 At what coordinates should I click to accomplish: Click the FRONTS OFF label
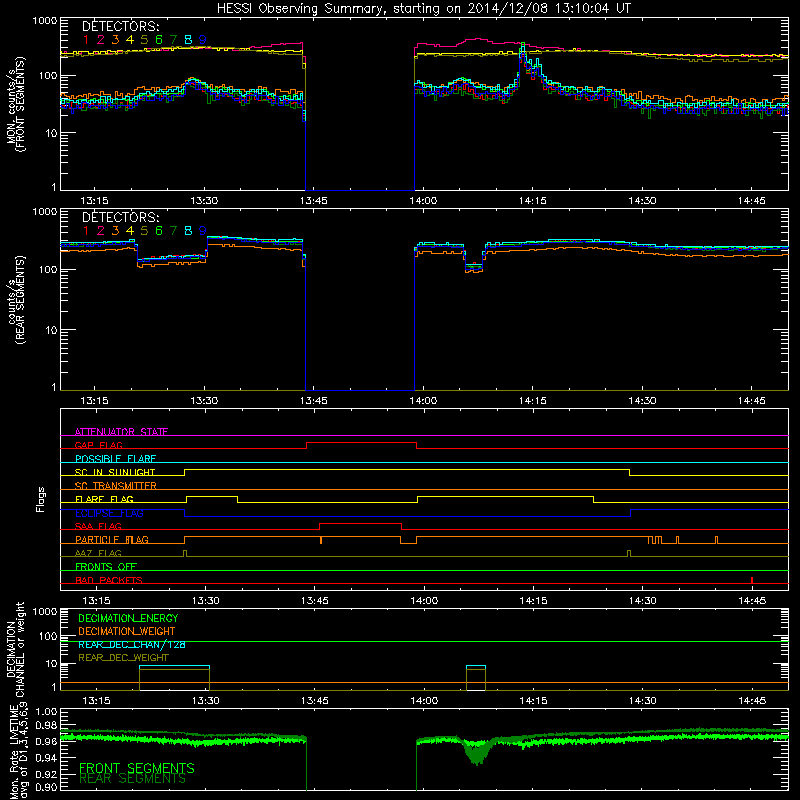(106, 567)
